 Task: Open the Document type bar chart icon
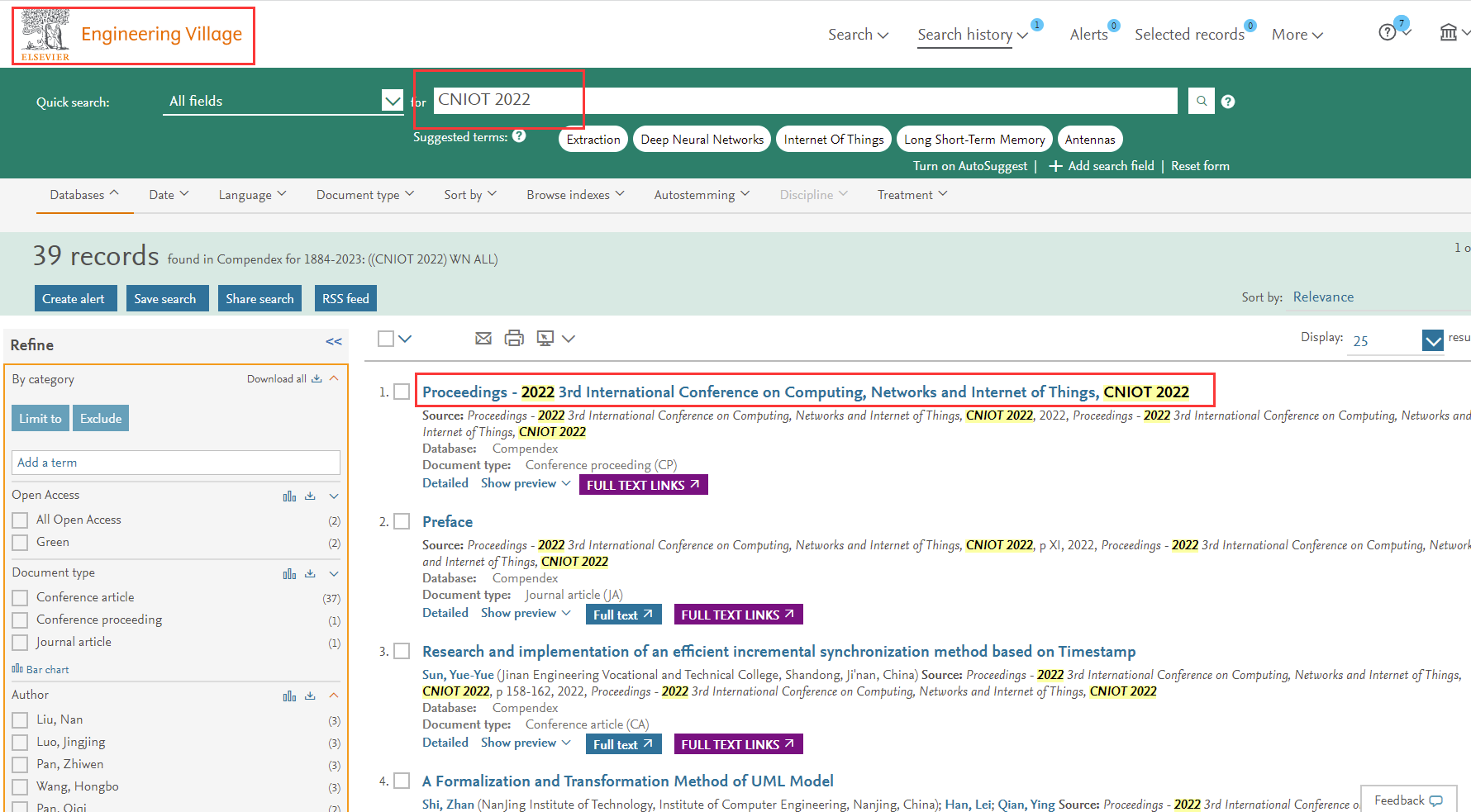(289, 573)
